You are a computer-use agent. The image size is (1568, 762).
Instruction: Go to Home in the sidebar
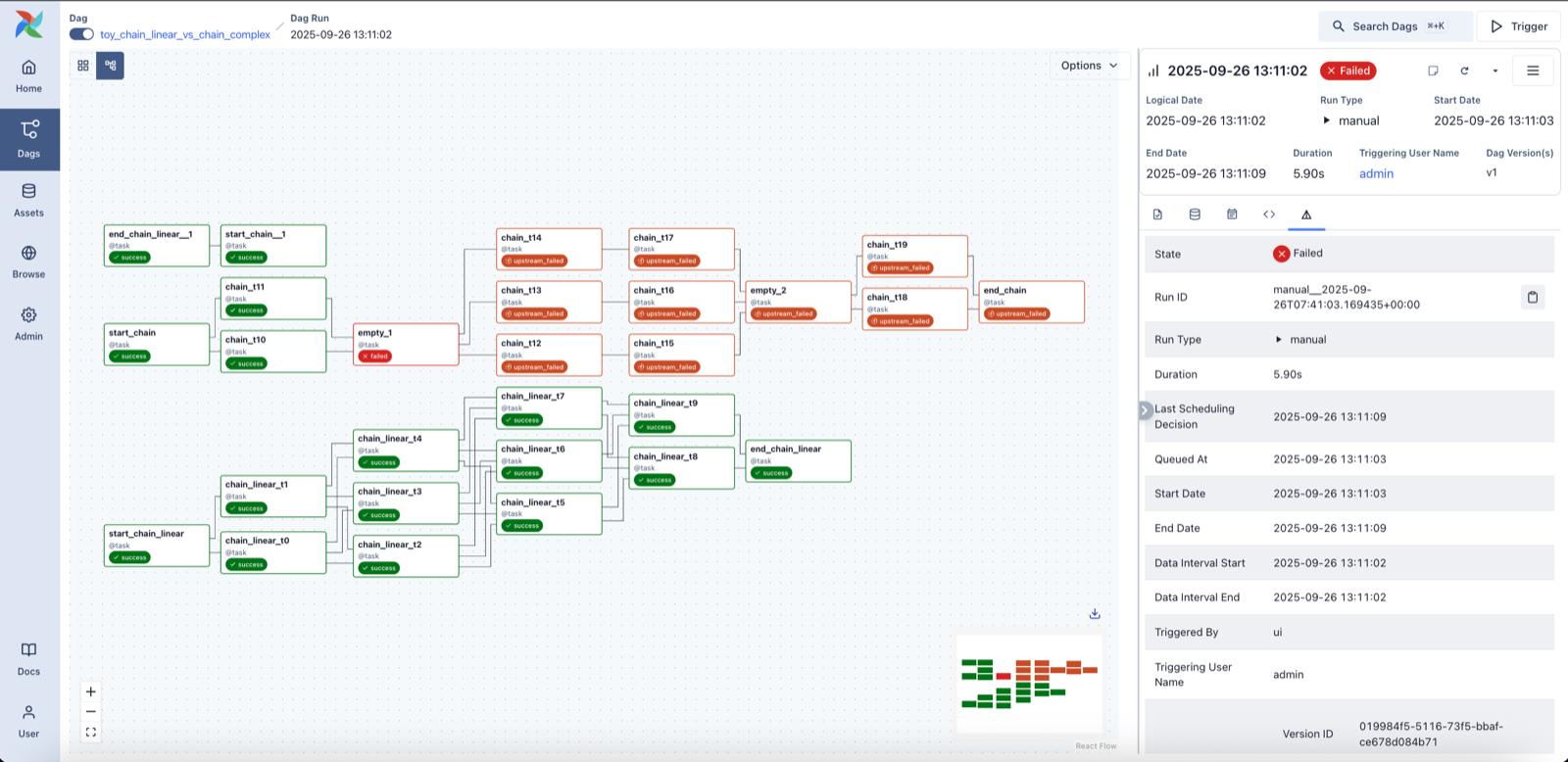[x=29, y=76]
